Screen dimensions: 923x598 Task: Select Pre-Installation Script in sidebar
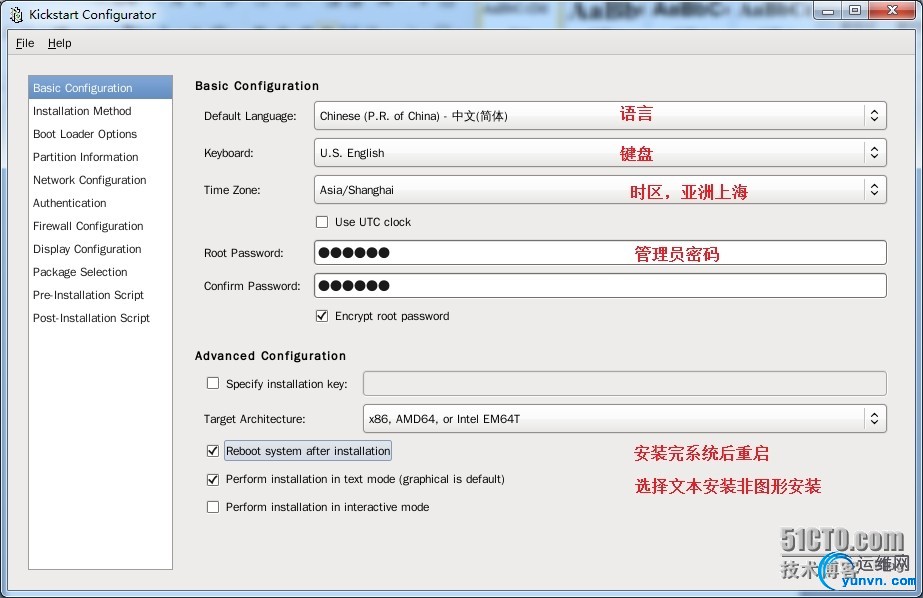(x=101, y=294)
